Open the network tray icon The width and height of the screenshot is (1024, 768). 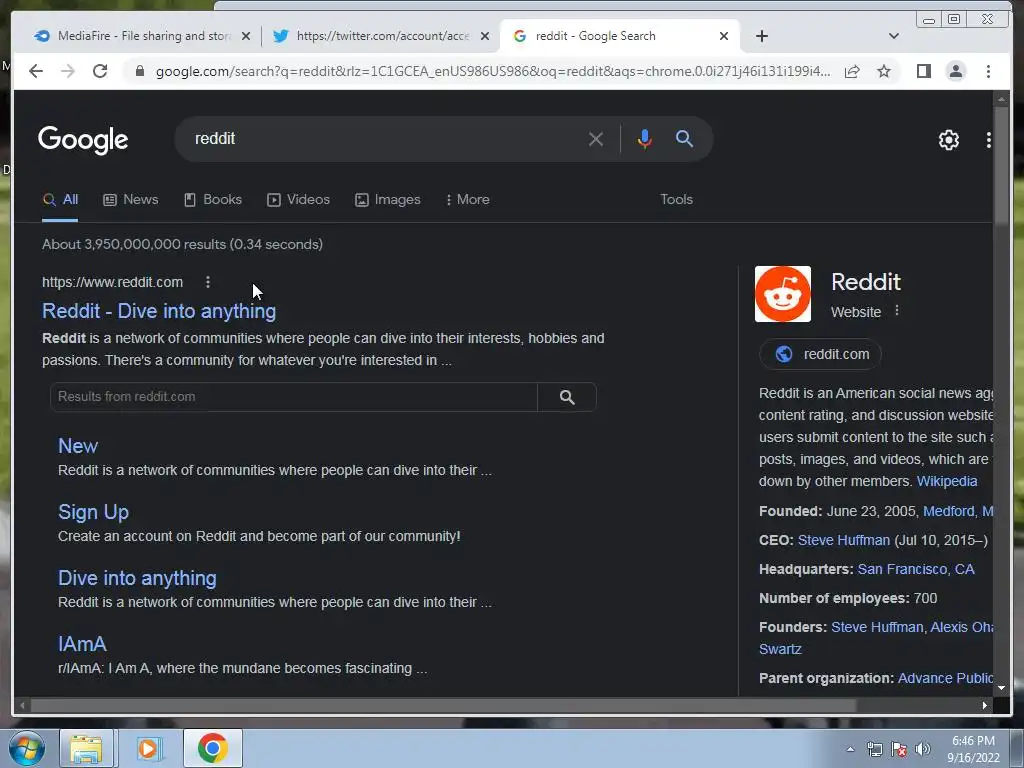(x=874, y=750)
